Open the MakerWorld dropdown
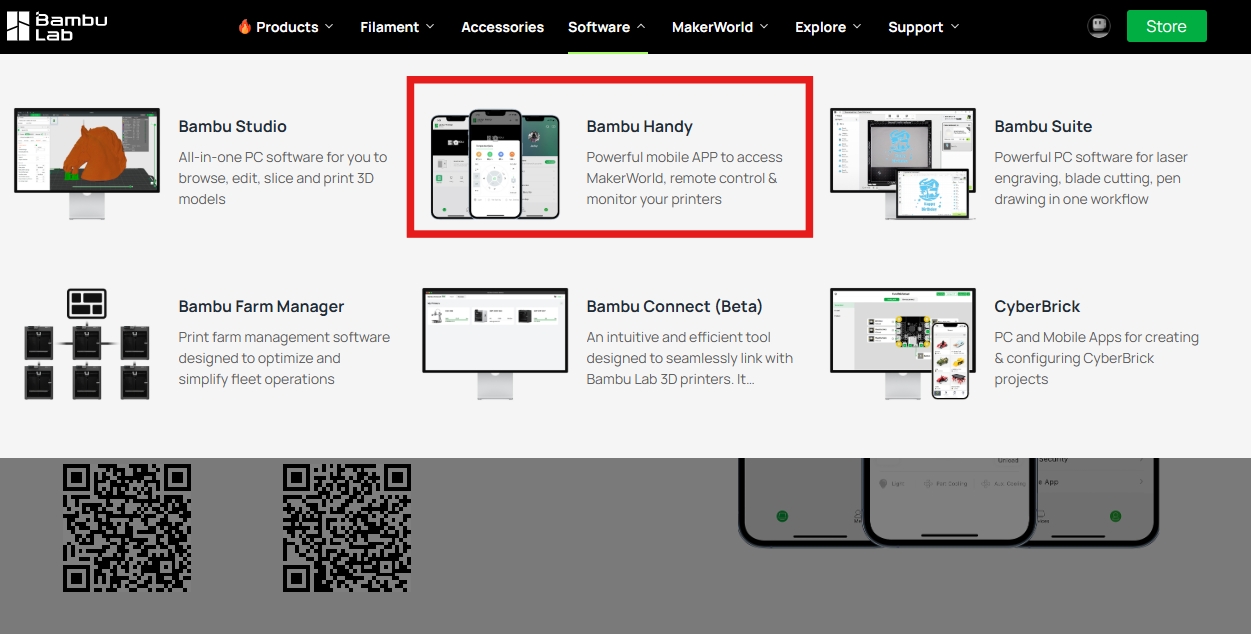Viewport: 1251px width, 634px height. coord(720,27)
